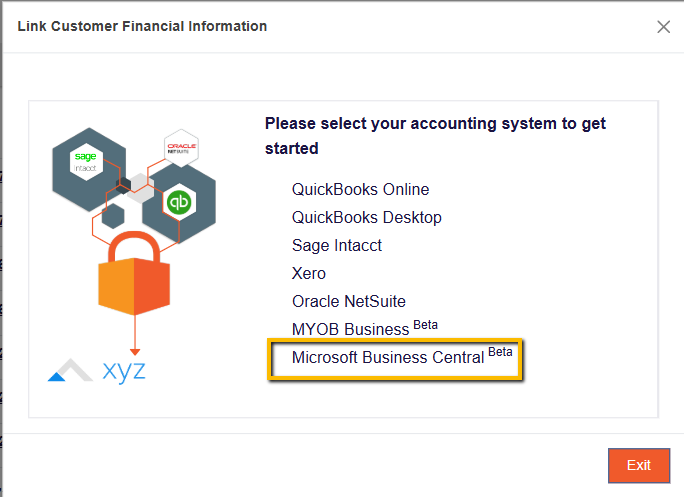Select Microsoft Business Central option
684x497 pixels.
point(387,357)
